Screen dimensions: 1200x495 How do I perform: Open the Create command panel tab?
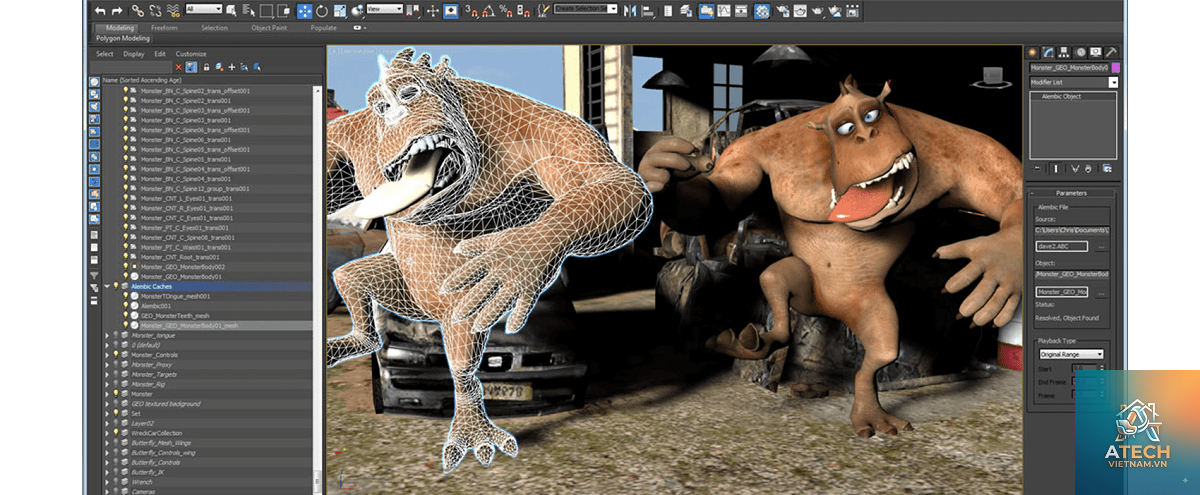[x=1032, y=52]
